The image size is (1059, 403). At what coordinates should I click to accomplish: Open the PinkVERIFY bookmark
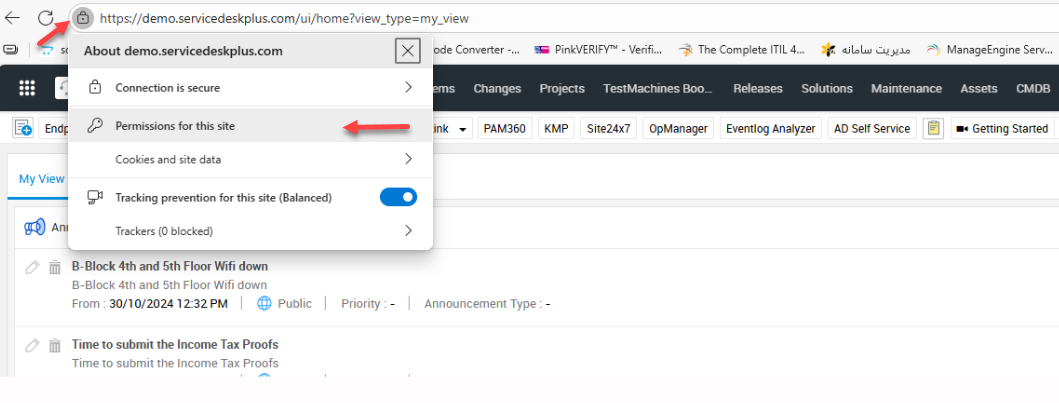(x=597, y=49)
